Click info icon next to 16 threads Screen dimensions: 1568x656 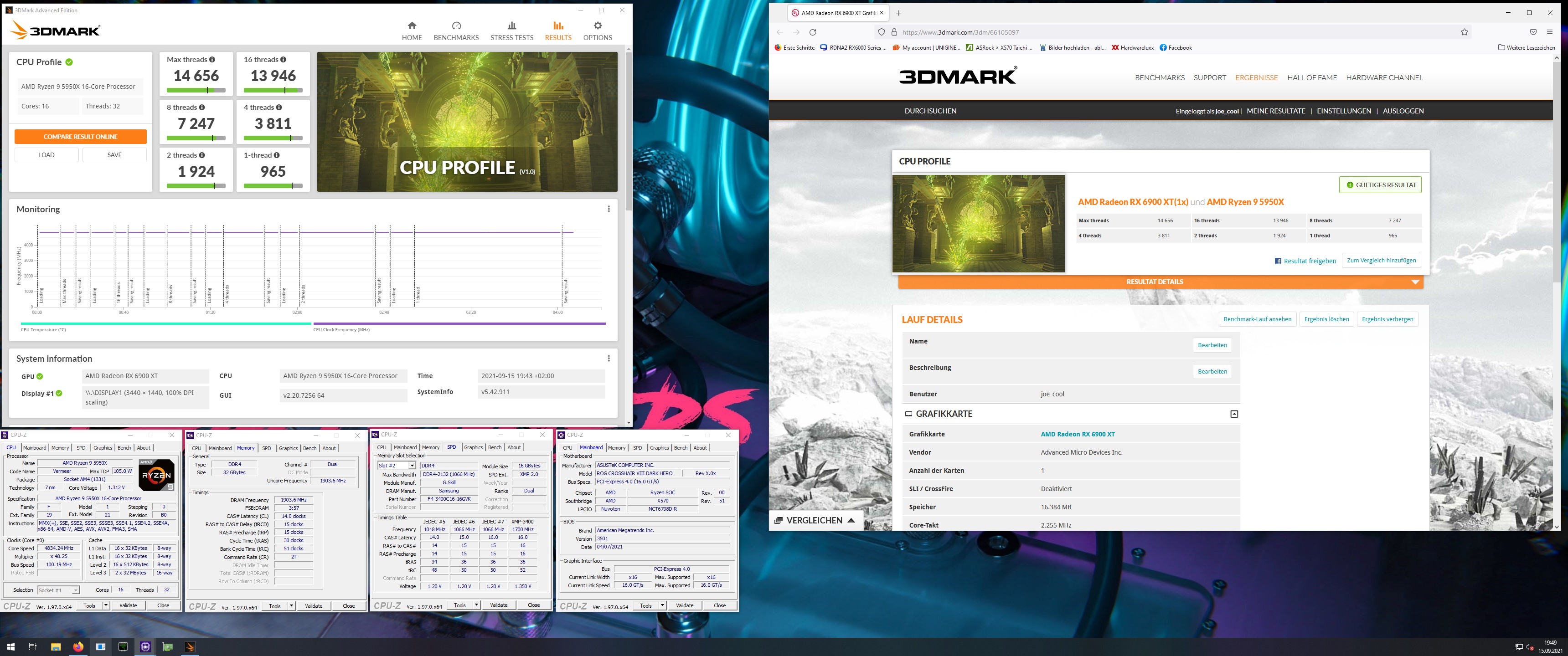click(283, 60)
